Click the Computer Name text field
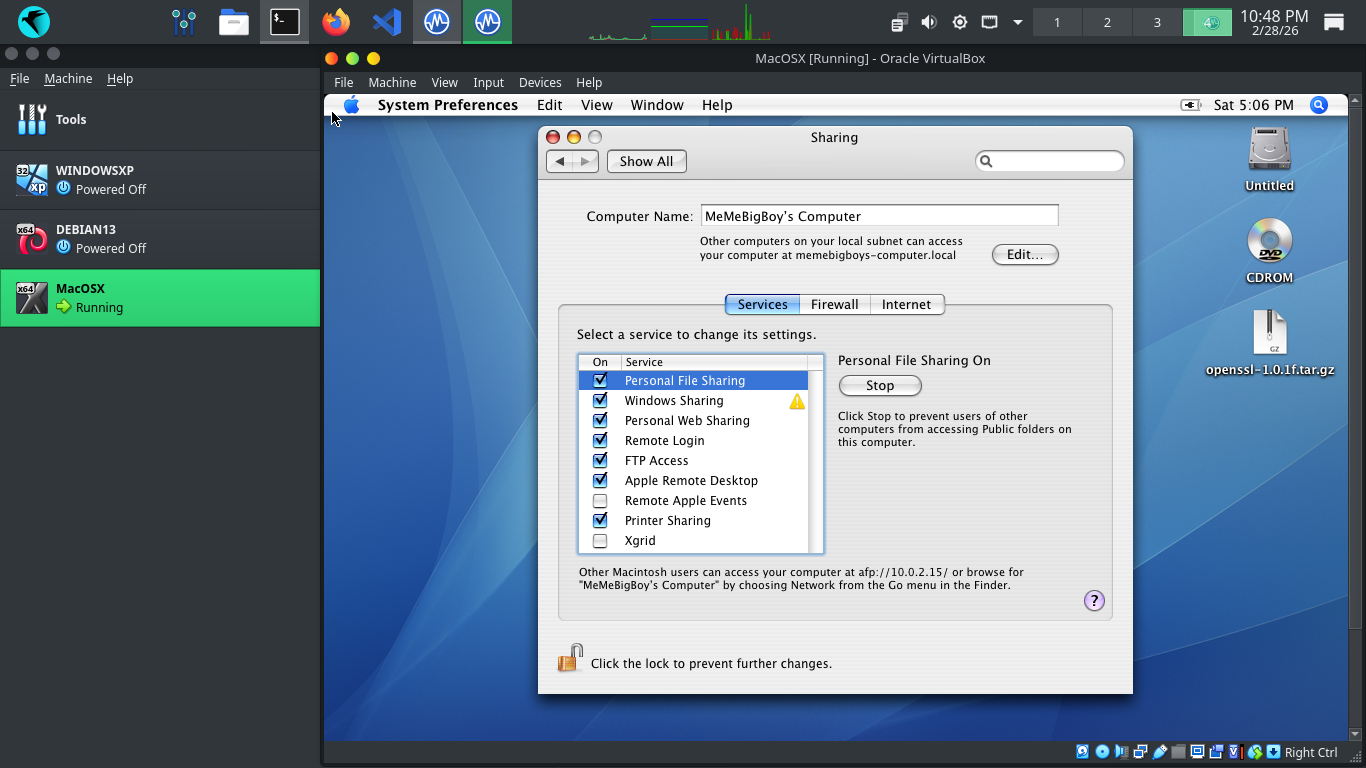Screen dimensions: 1366x768 click(879, 216)
